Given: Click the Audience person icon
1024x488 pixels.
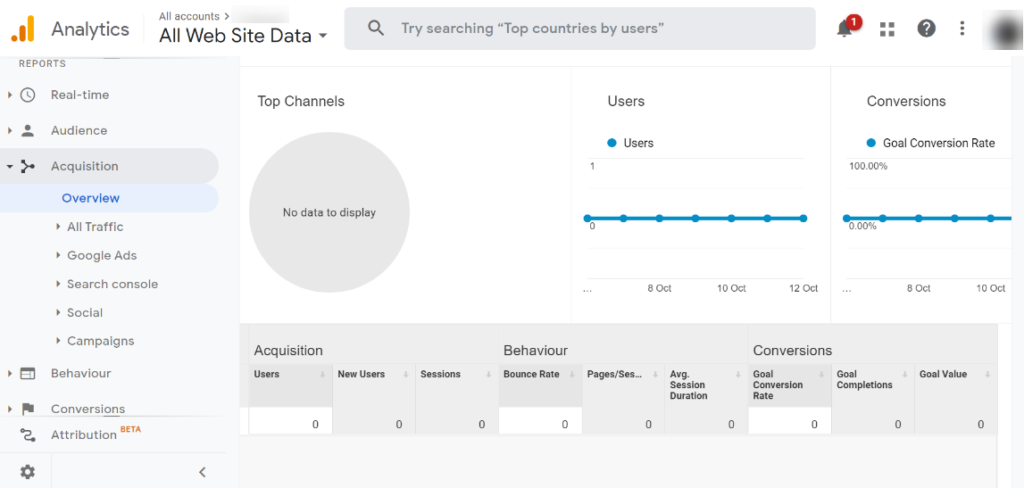Looking at the screenshot, I should pos(28,131).
